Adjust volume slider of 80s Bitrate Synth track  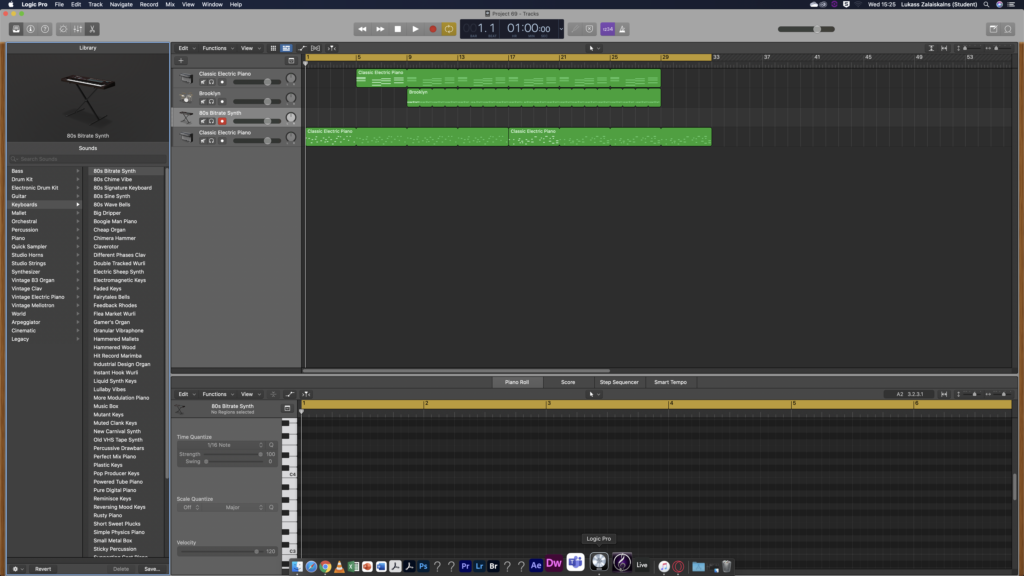pos(257,121)
